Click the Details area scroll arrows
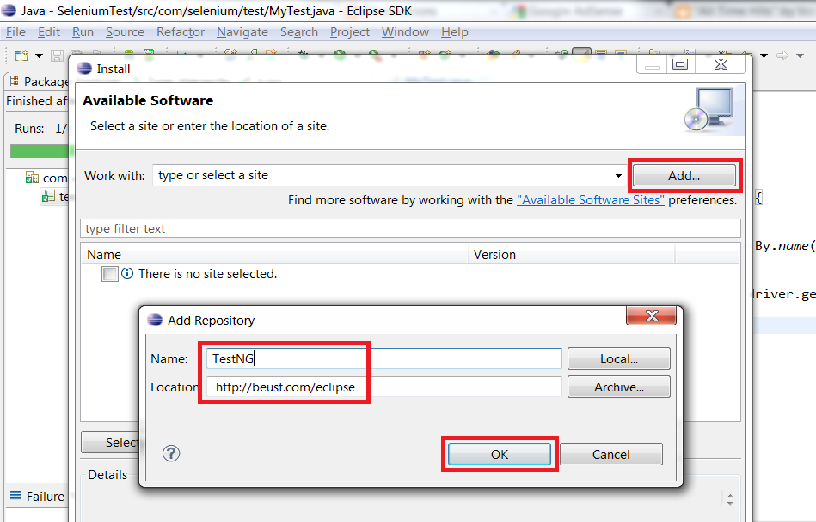 (730, 499)
